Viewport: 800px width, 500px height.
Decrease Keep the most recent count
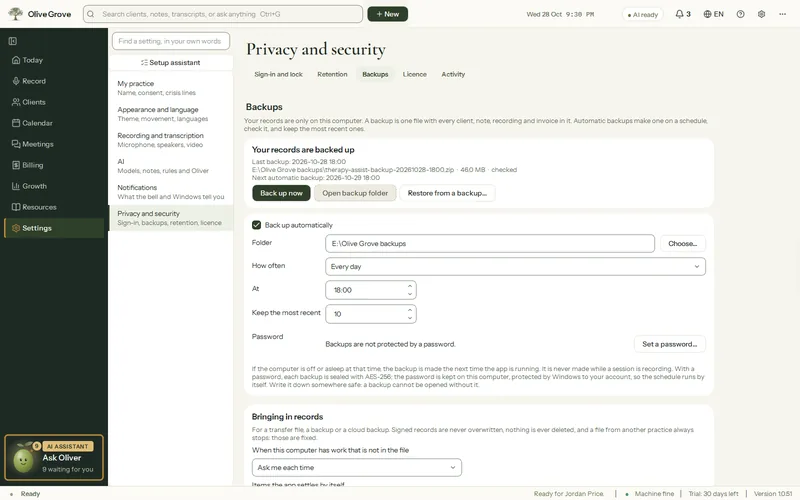pyautogui.click(x=410, y=318)
